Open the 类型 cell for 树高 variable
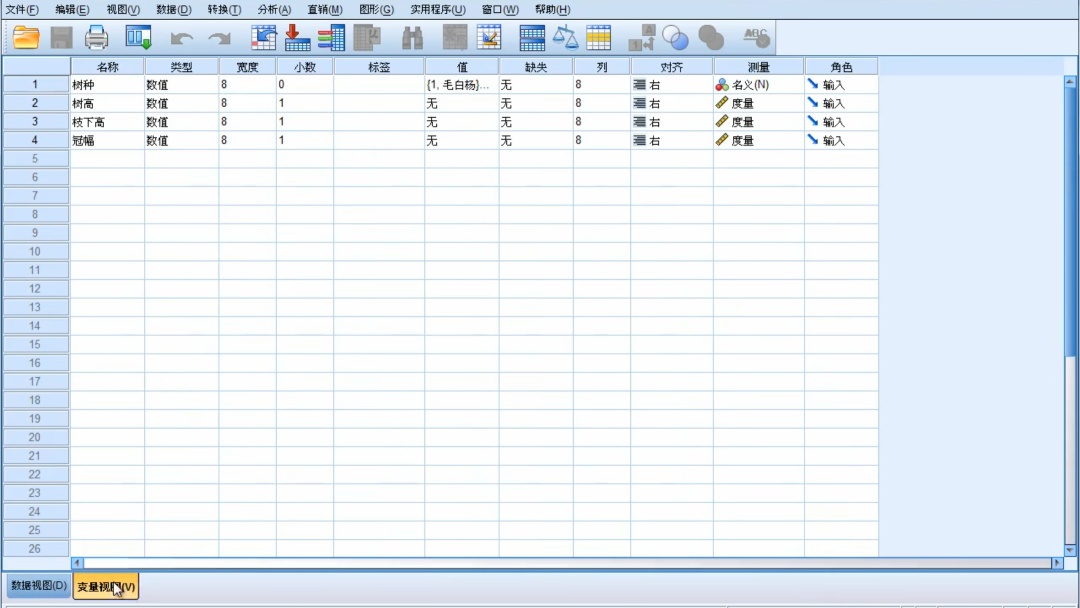The image size is (1080, 608). (x=181, y=103)
